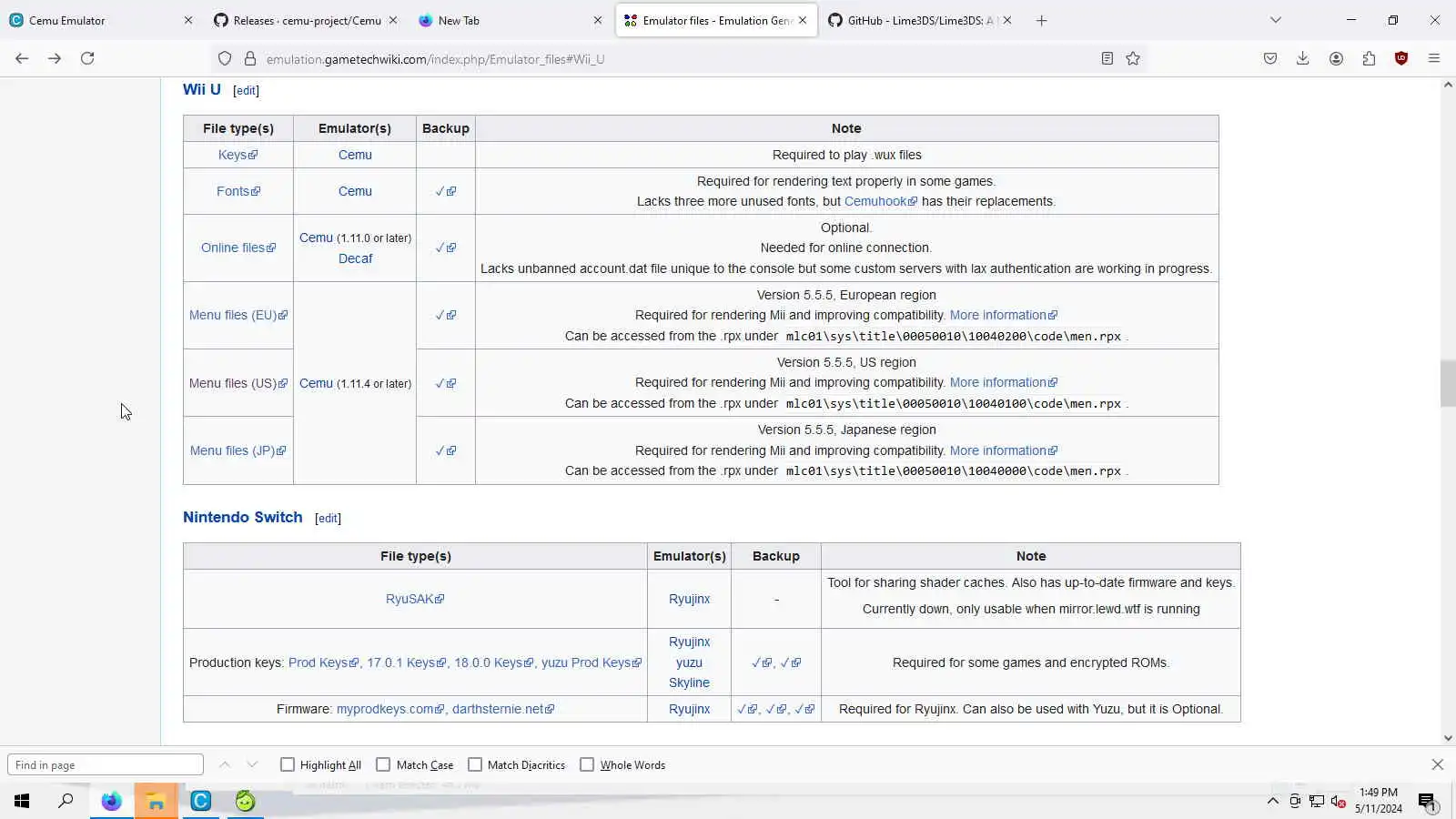Image resolution: width=1456 pixels, height=819 pixels.
Task: Open uBlock Origin extension
Action: pyautogui.click(x=1401, y=58)
